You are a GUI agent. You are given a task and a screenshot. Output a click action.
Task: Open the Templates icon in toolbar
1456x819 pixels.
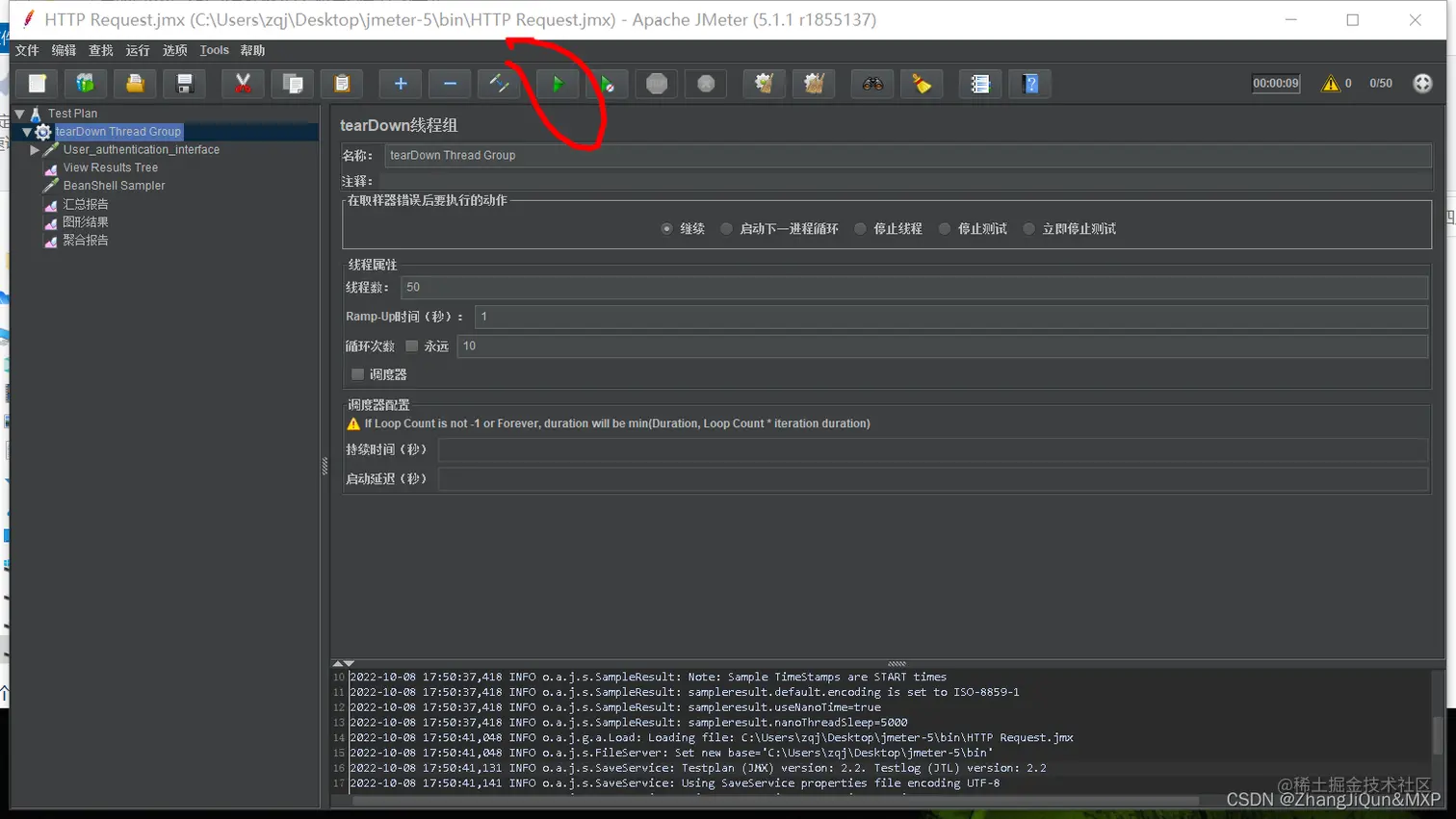click(x=86, y=84)
